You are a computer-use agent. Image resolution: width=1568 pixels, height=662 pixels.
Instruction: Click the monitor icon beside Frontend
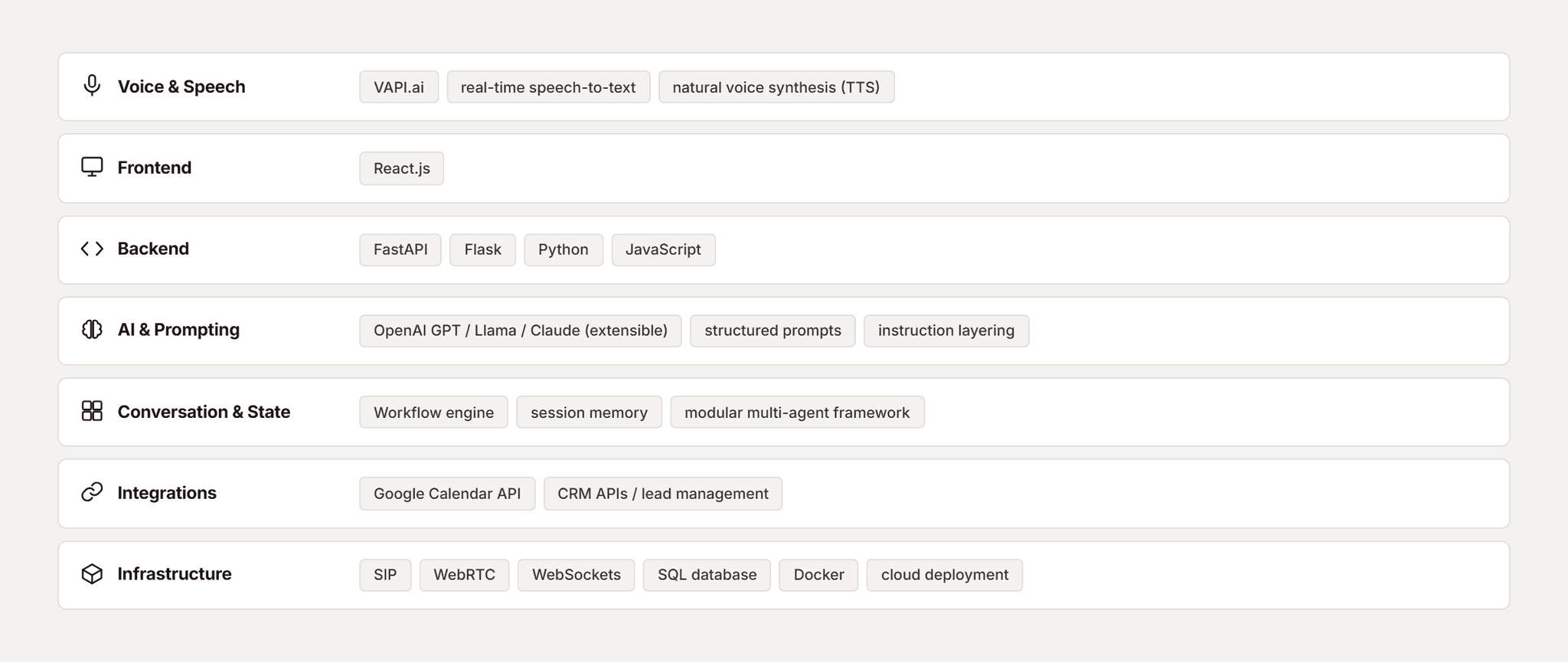click(x=92, y=167)
